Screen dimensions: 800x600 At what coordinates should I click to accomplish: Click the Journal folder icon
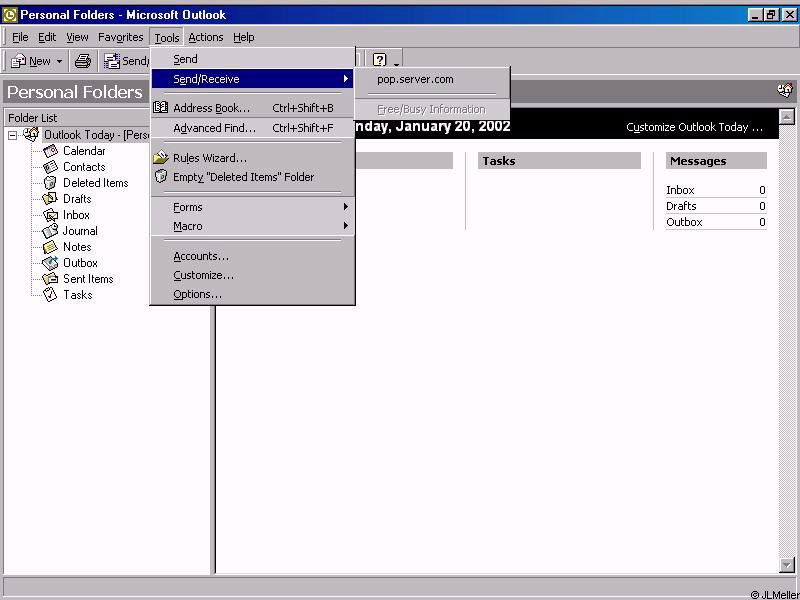point(50,231)
